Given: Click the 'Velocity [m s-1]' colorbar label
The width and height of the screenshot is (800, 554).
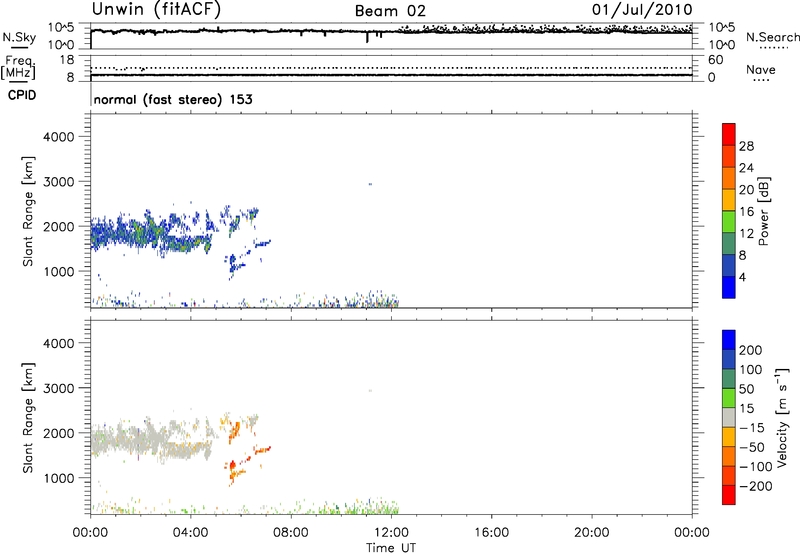Looking at the screenshot, I should [x=782, y=417].
